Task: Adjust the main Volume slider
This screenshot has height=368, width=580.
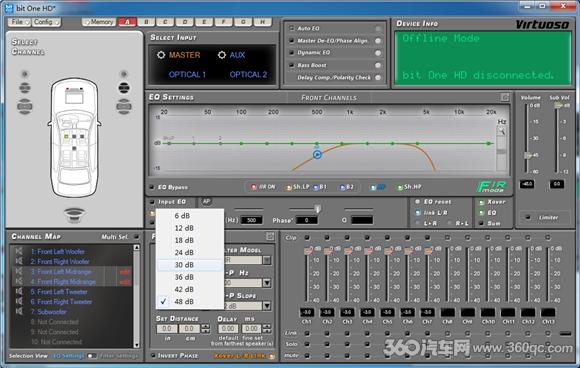Action: (x=528, y=156)
